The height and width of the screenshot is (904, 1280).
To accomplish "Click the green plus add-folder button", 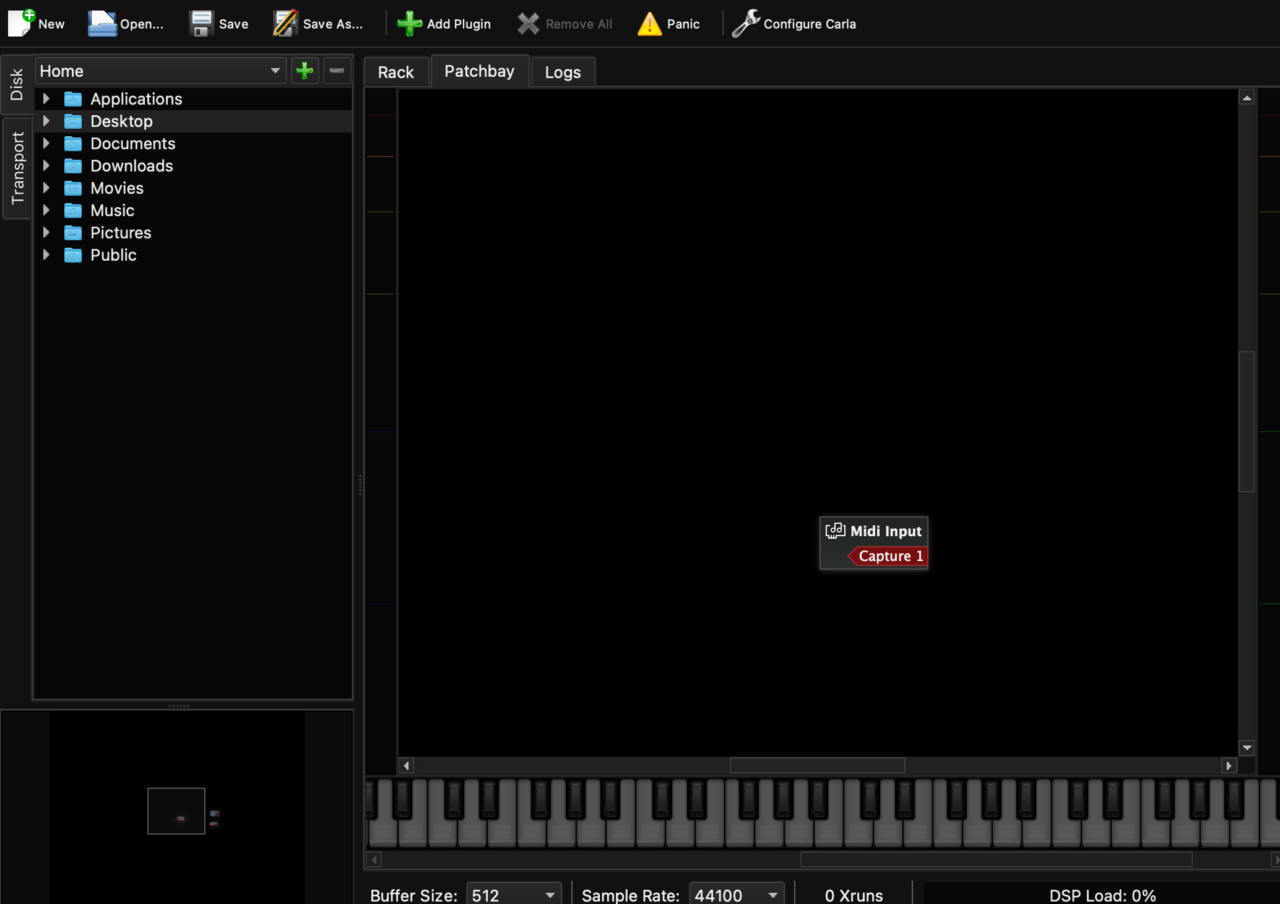I will point(305,71).
